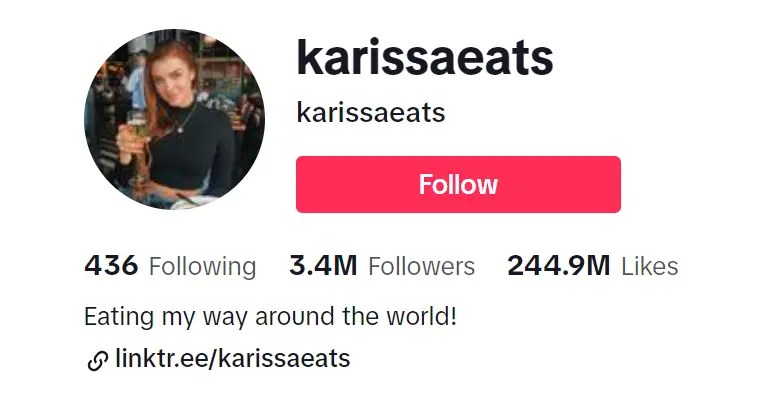Click the word "Follow" inside the red button
The height and width of the screenshot is (407, 772).
click(458, 185)
